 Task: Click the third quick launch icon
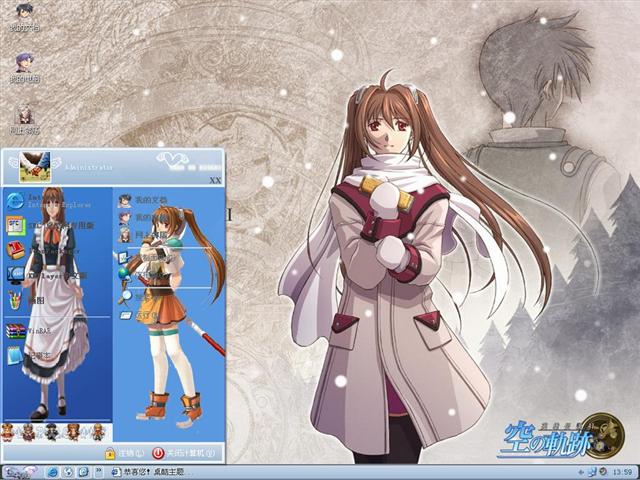coord(83,472)
